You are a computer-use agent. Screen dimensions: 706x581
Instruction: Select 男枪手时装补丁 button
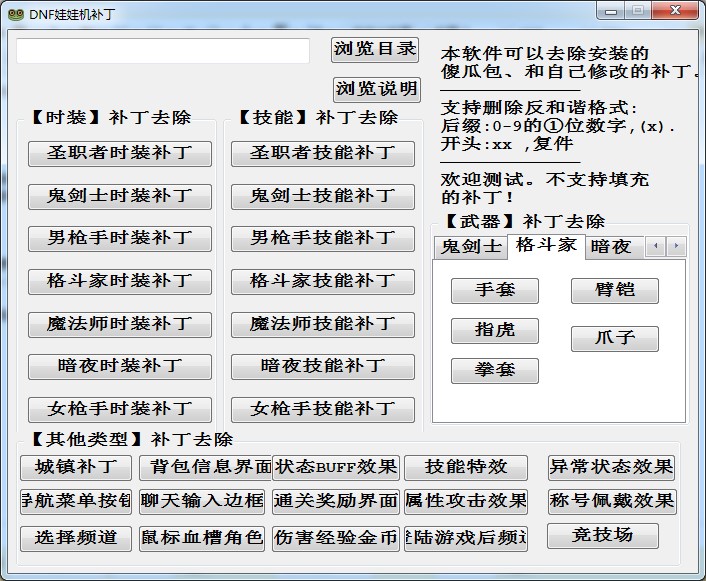click(x=120, y=239)
